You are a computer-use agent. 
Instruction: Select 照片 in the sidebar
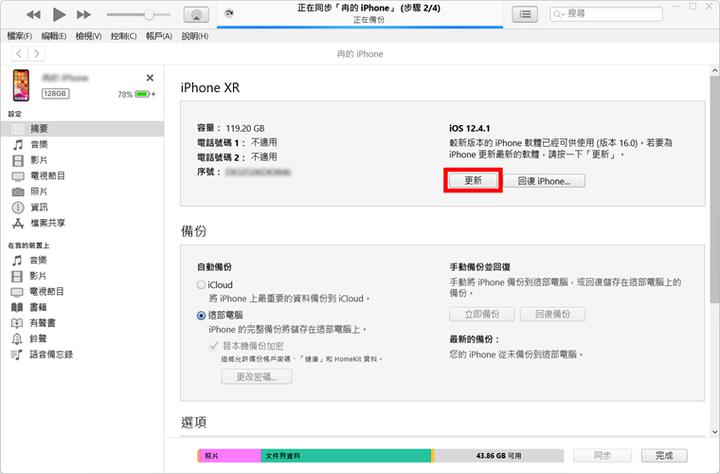click(82, 192)
